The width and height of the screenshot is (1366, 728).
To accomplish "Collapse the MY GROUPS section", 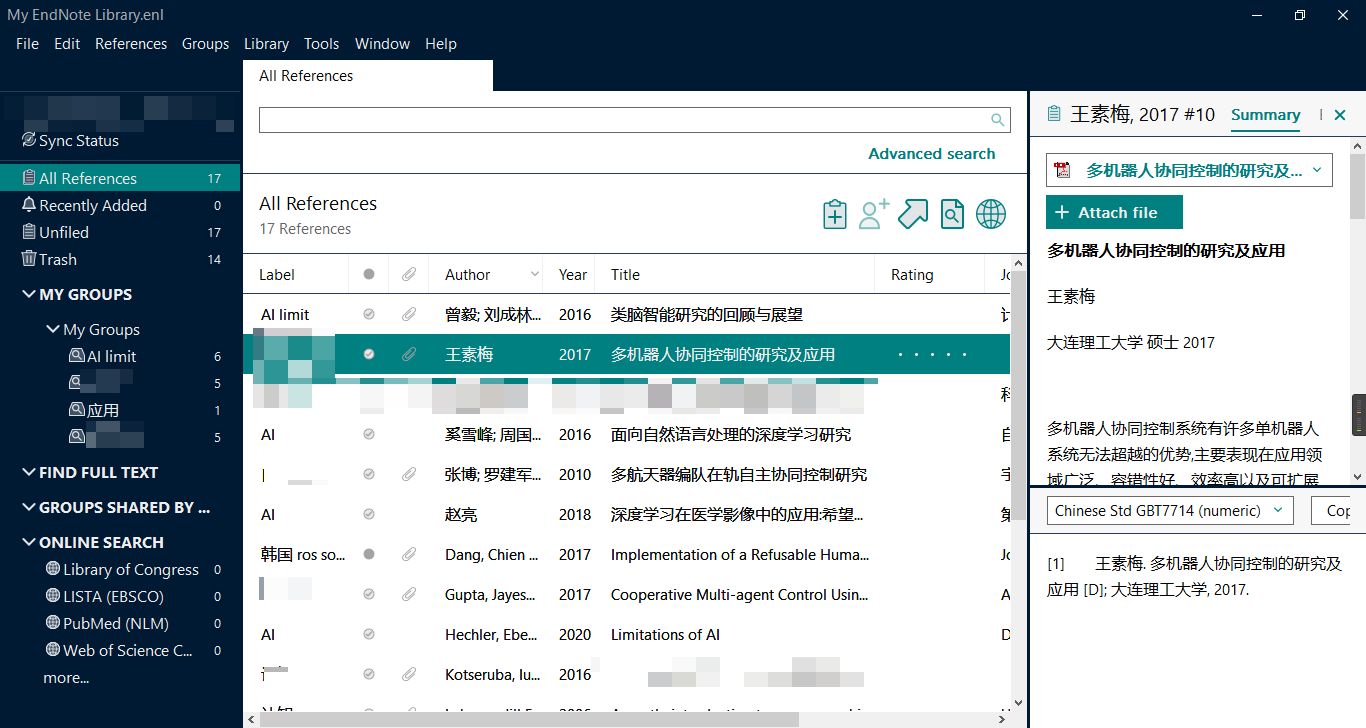I will (x=28, y=295).
